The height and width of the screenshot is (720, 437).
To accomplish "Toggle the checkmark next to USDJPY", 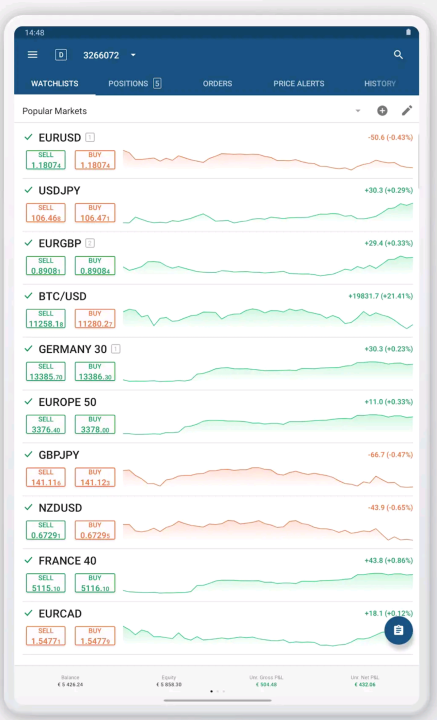I will [28, 190].
